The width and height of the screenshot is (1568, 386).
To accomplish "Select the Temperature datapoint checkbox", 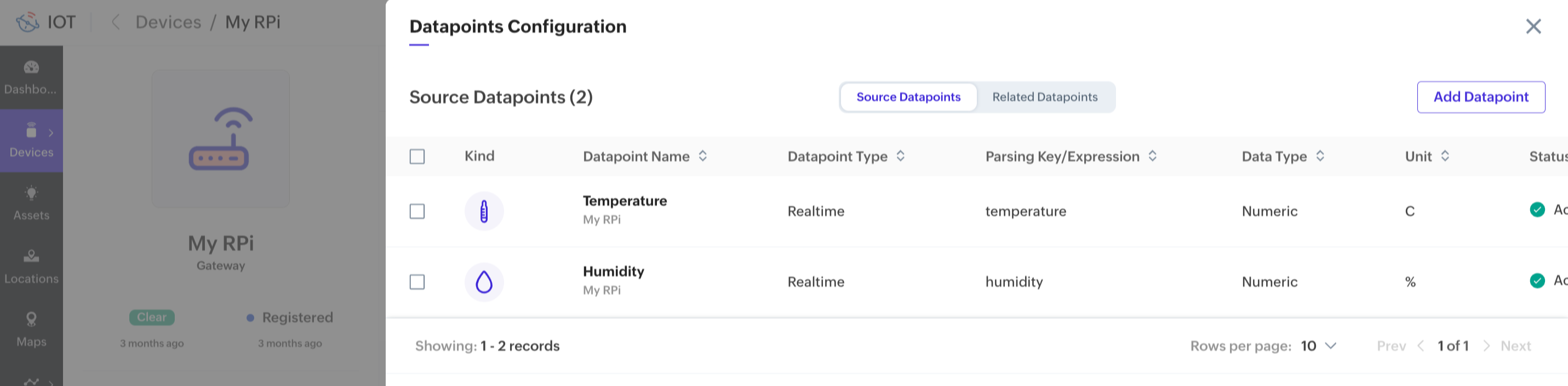I will [417, 211].
